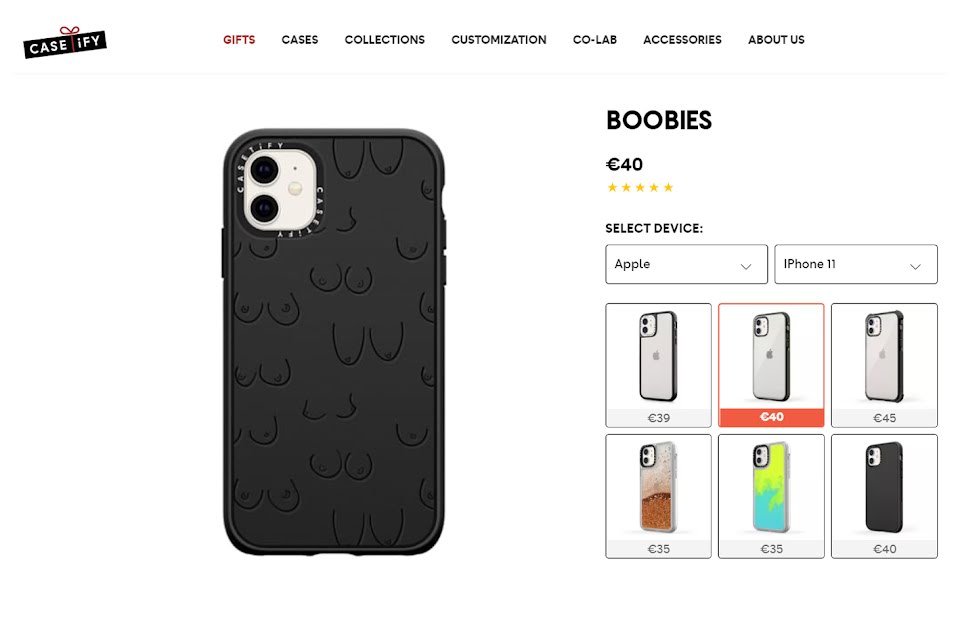Click the five-star product rating

click(x=640, y=187)
